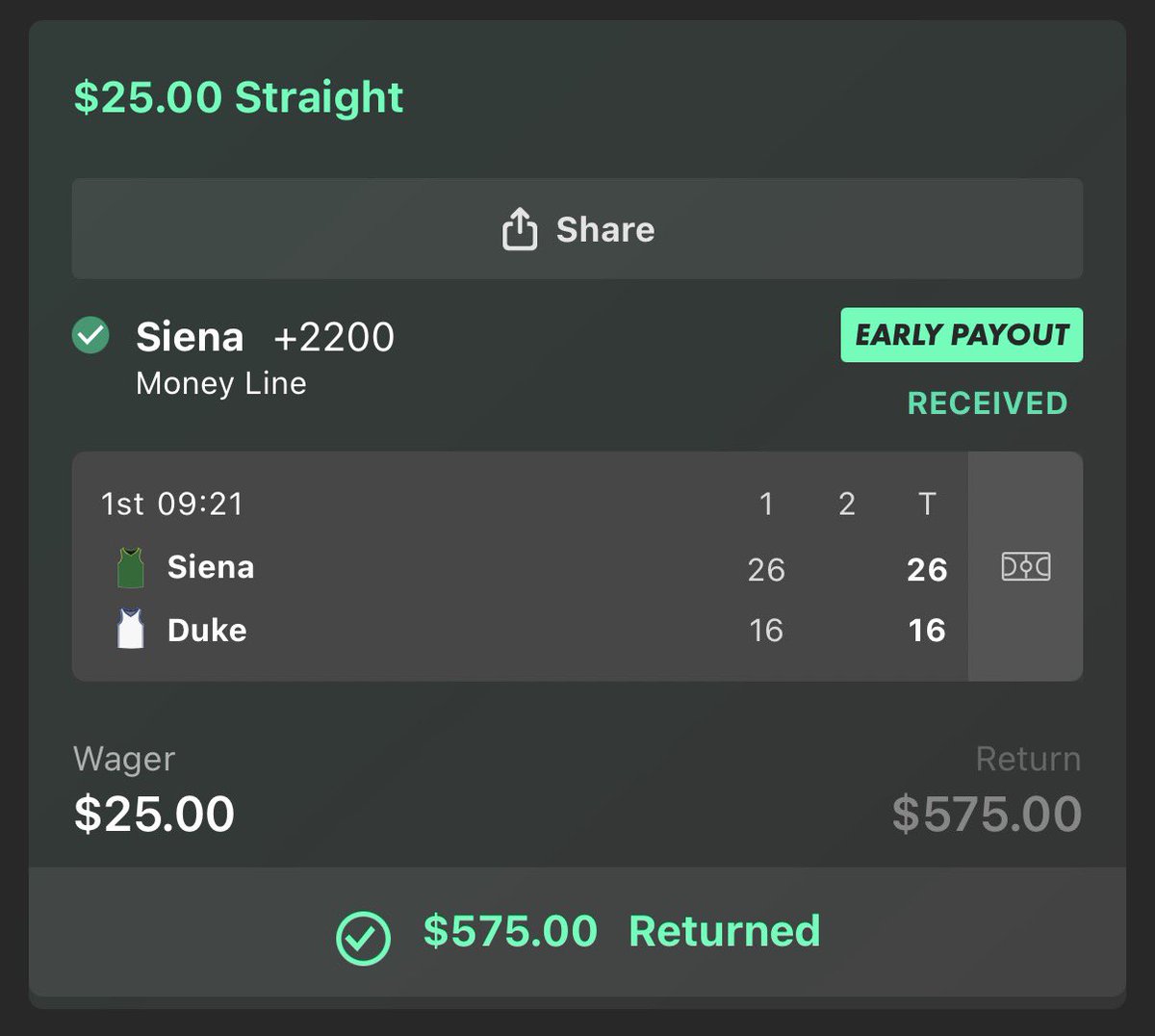Screen dimensions: 1155x1036
Task: Open the court view icon
Action: point(1025,566)
